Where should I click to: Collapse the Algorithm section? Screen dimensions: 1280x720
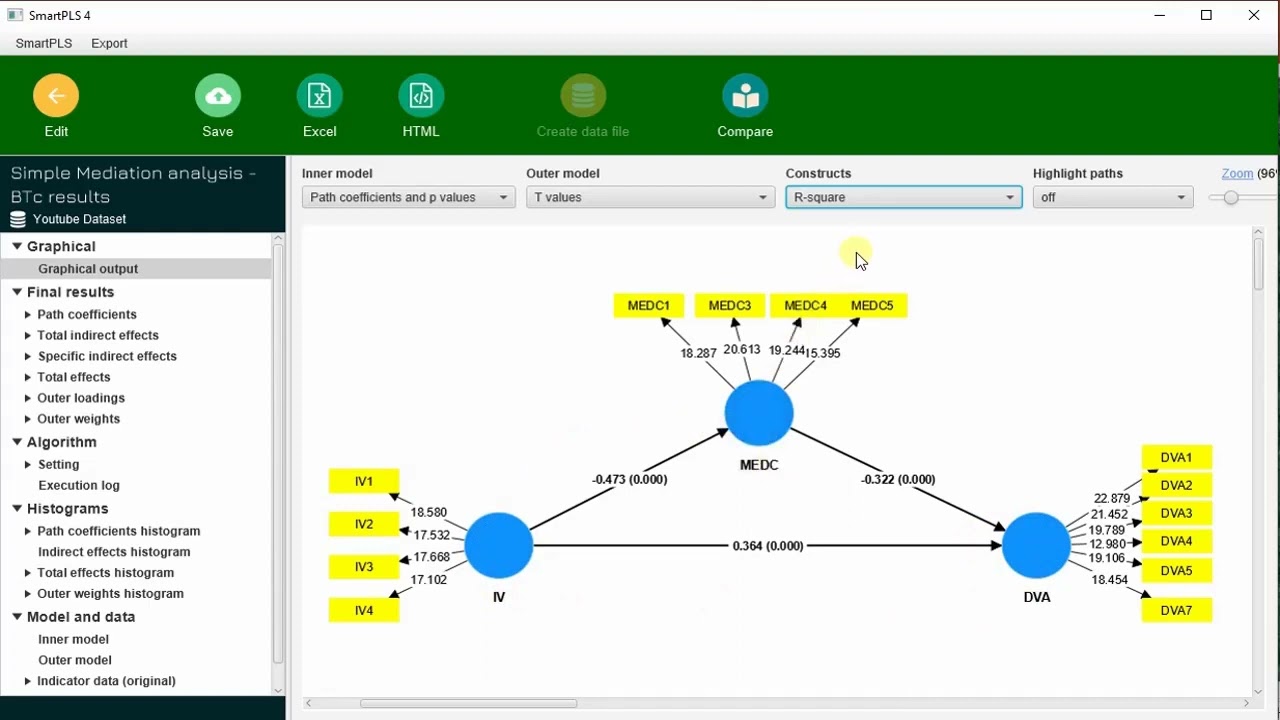click(17, 442)
